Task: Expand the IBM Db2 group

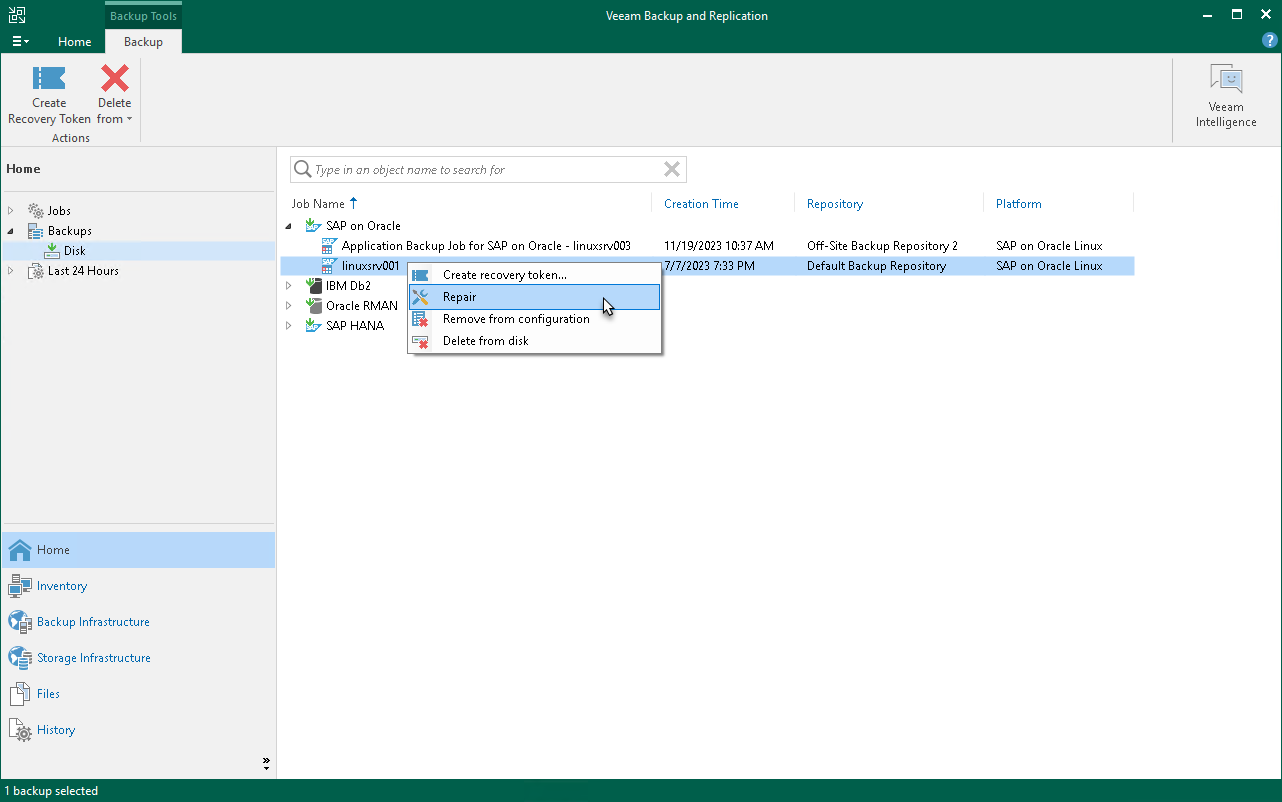Action: tap(289, 286)
